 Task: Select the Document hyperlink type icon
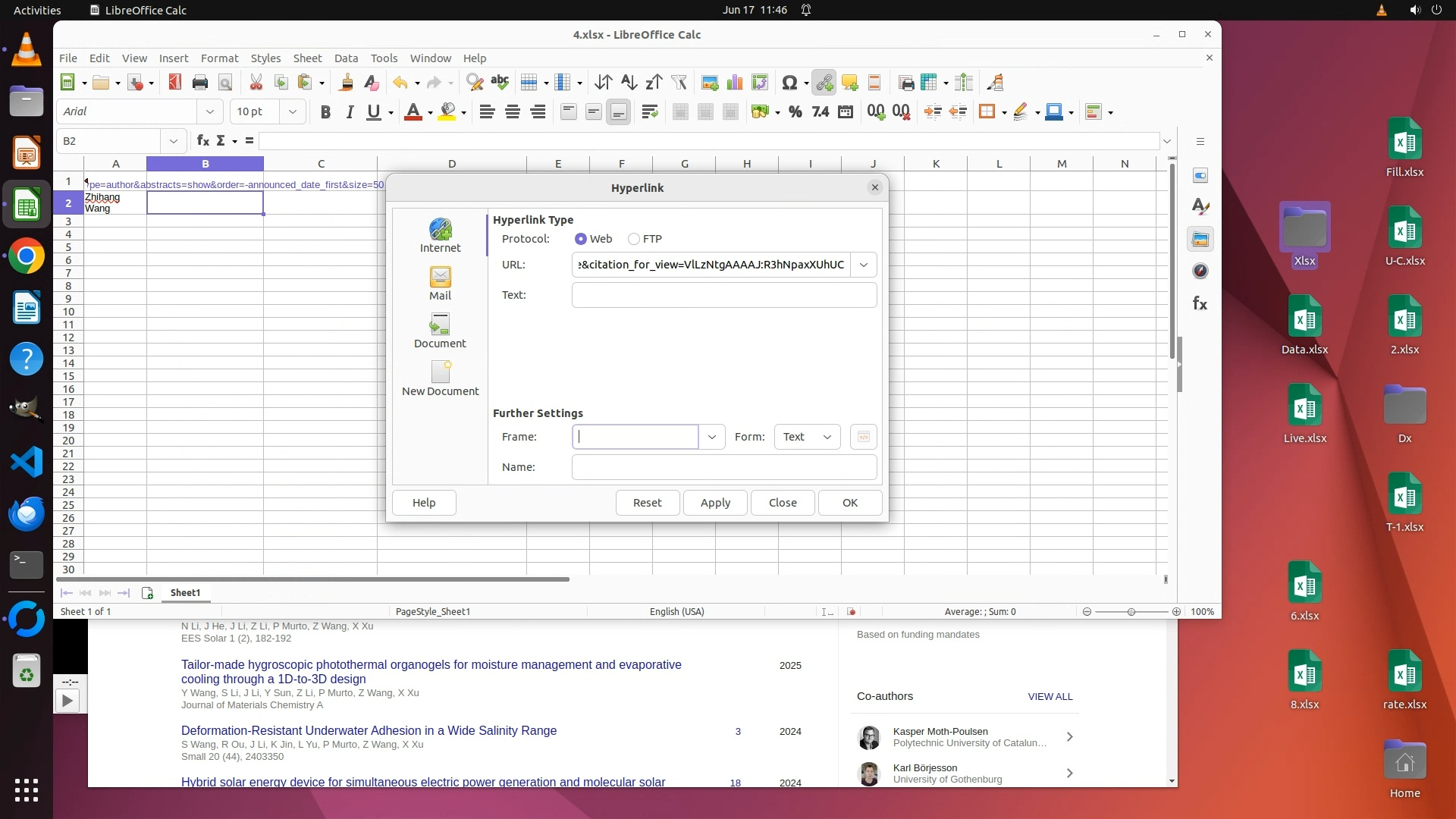click(x=440, y=331)
